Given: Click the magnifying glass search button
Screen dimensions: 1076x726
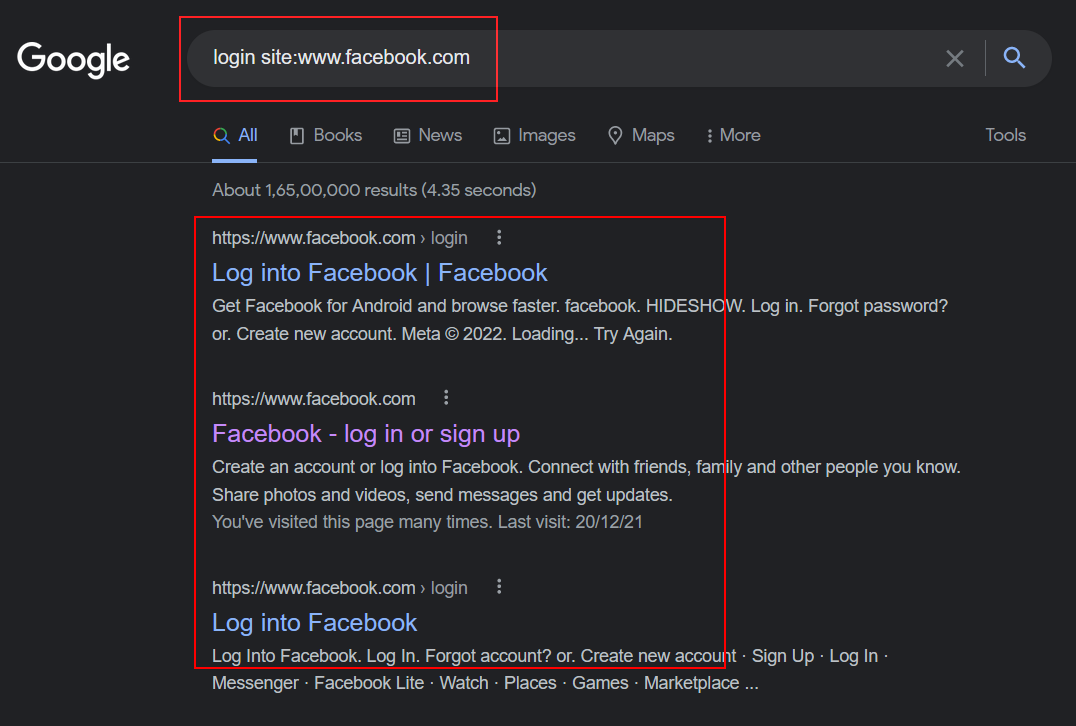Looking at the screenshot, I should click(x=1014, y=58).
